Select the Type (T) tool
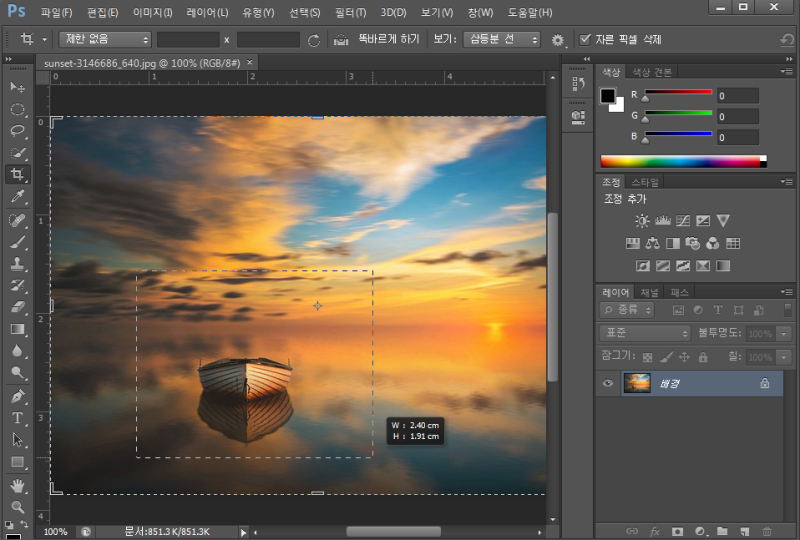Viewport: 800px width, 540px height. (x=17, y=418)
